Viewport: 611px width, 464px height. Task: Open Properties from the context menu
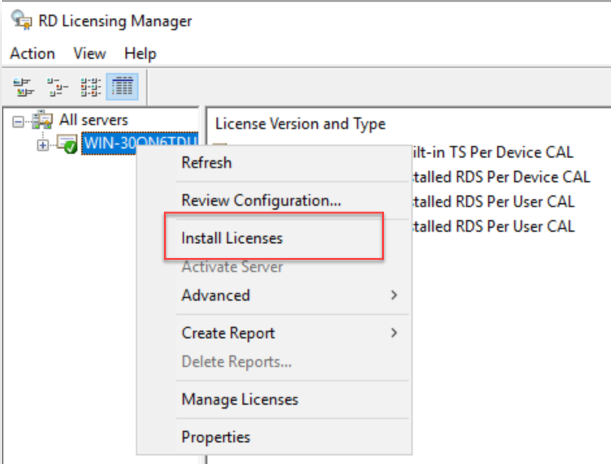point(215,437)
